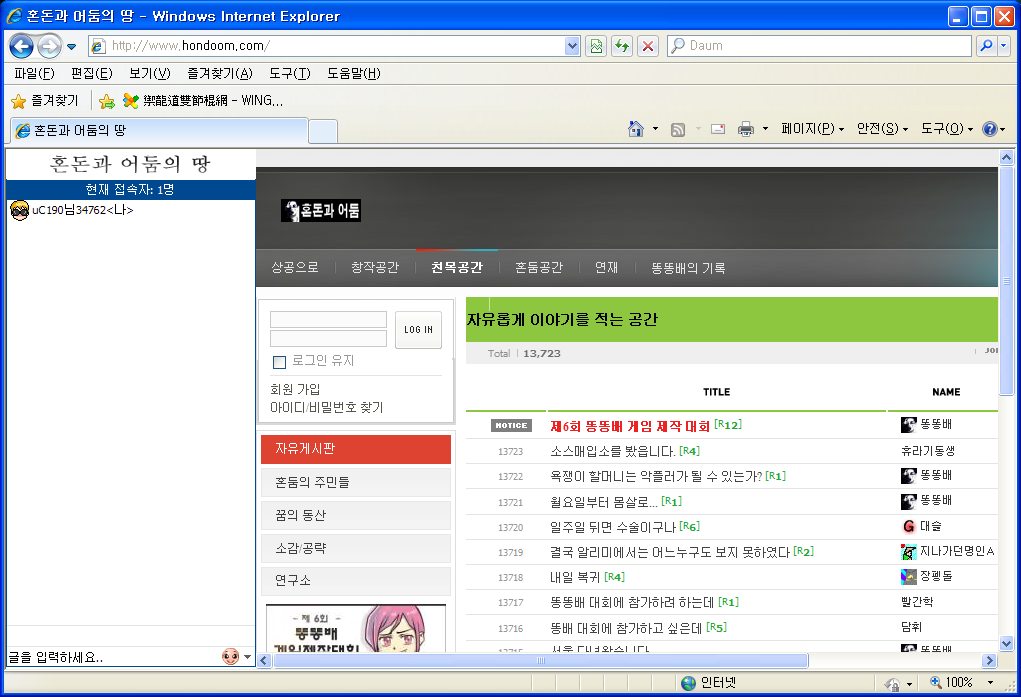Open post 소스매입소를 봤읍니다

click(612, 451)
